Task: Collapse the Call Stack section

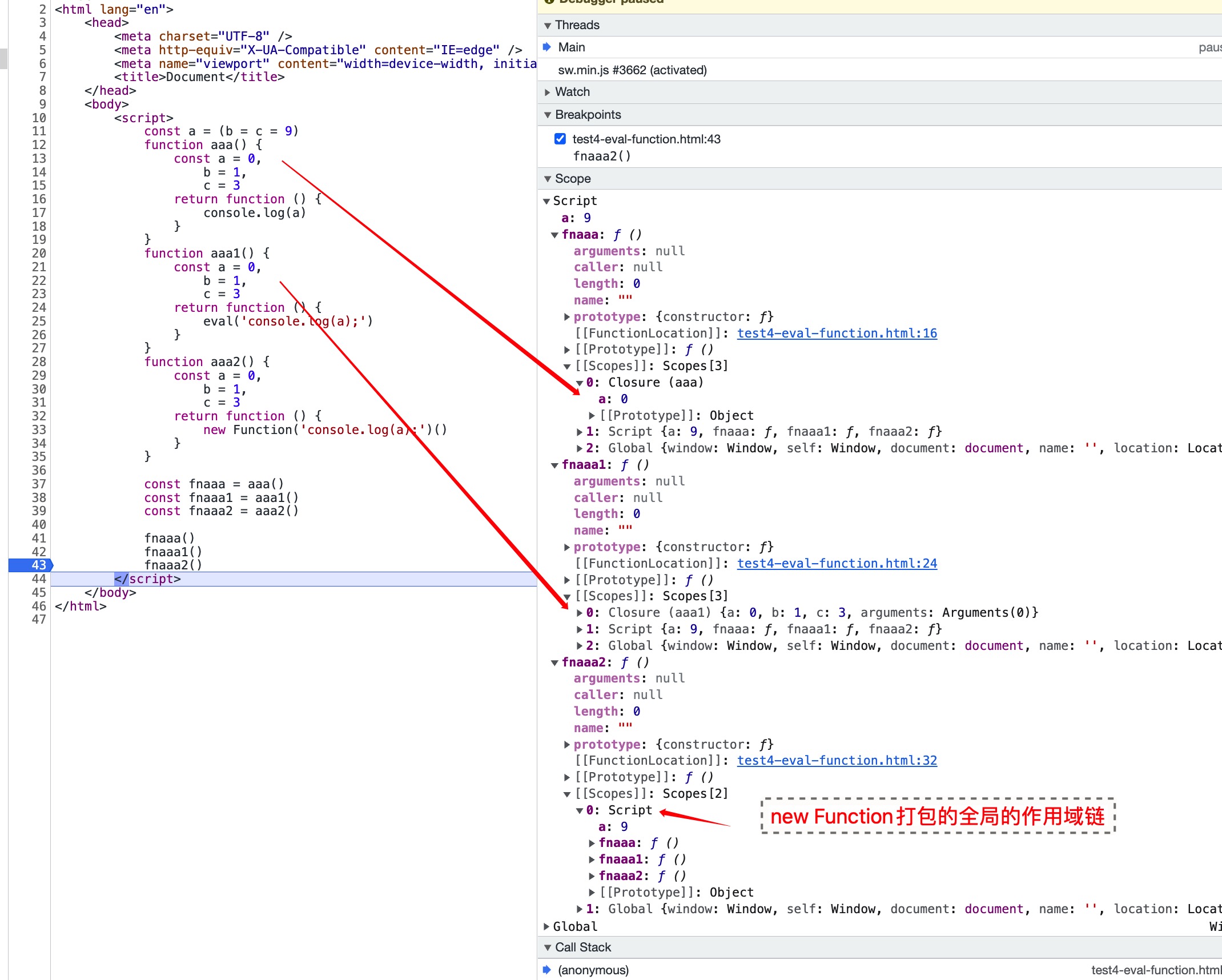Action: point(548,947)
